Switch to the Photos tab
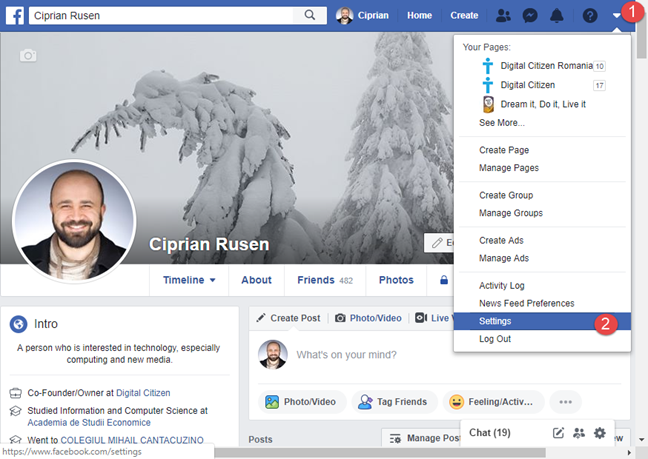Screen dimensions: 648x459 point(396,280)
